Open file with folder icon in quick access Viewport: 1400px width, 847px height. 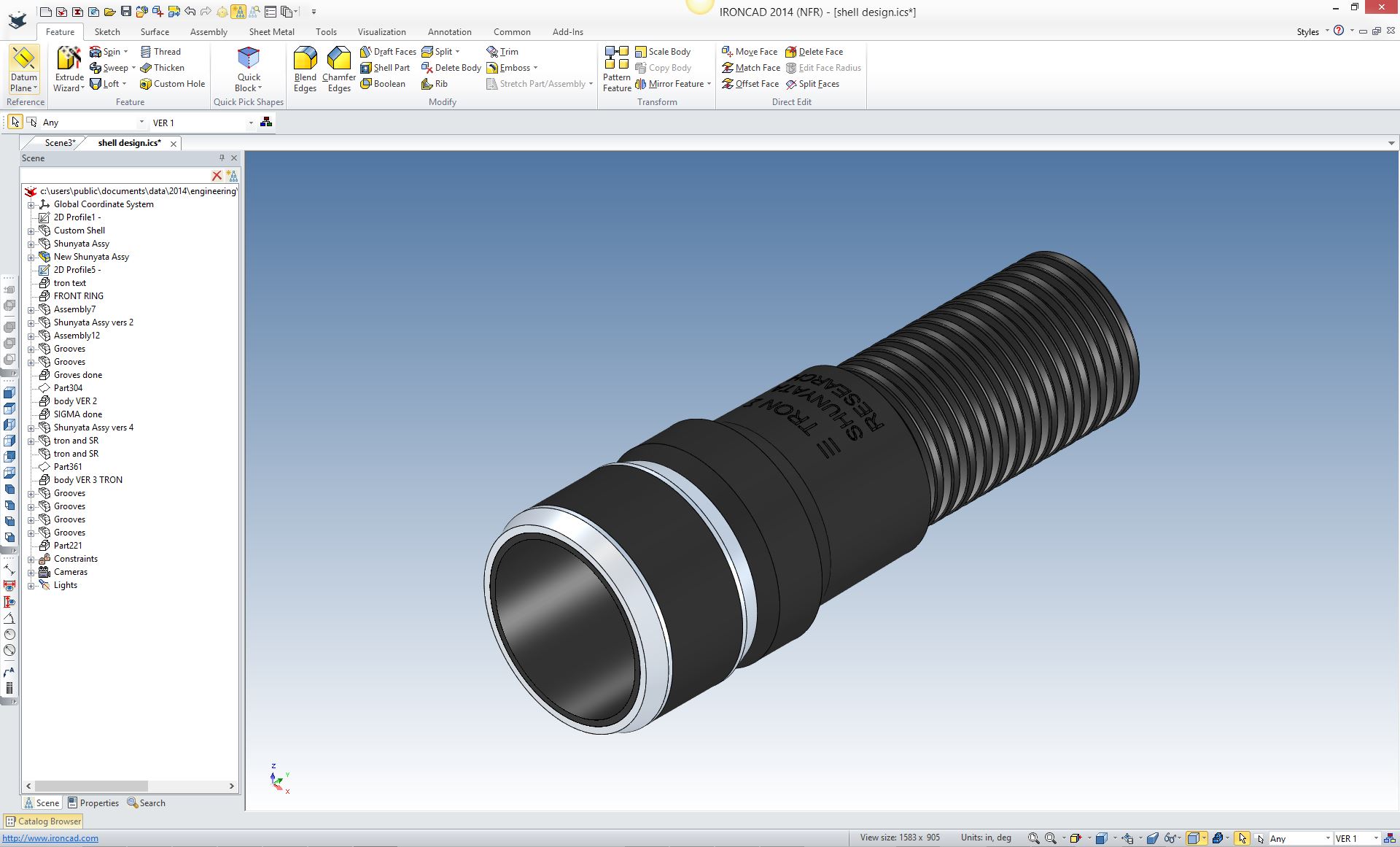pos(109,11)
